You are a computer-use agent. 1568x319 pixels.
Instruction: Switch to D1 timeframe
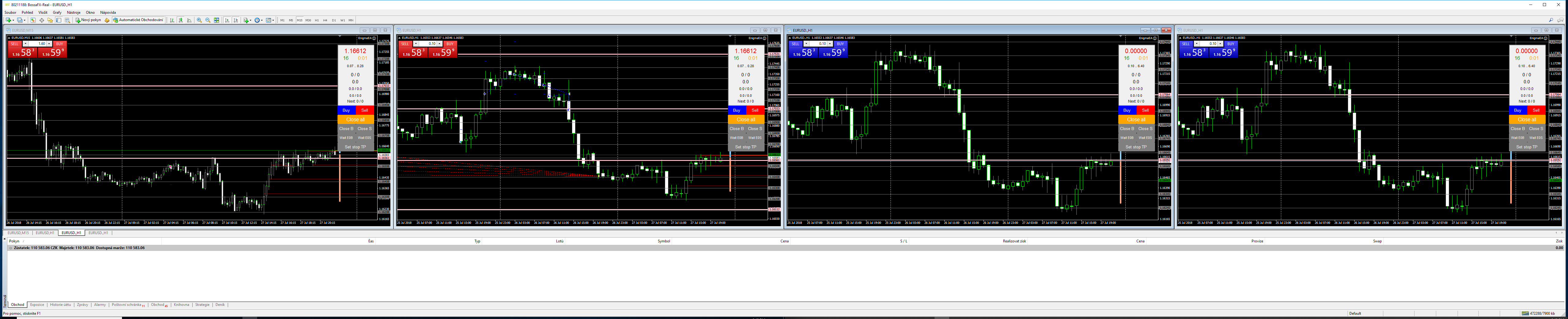(x=334, y=20)
